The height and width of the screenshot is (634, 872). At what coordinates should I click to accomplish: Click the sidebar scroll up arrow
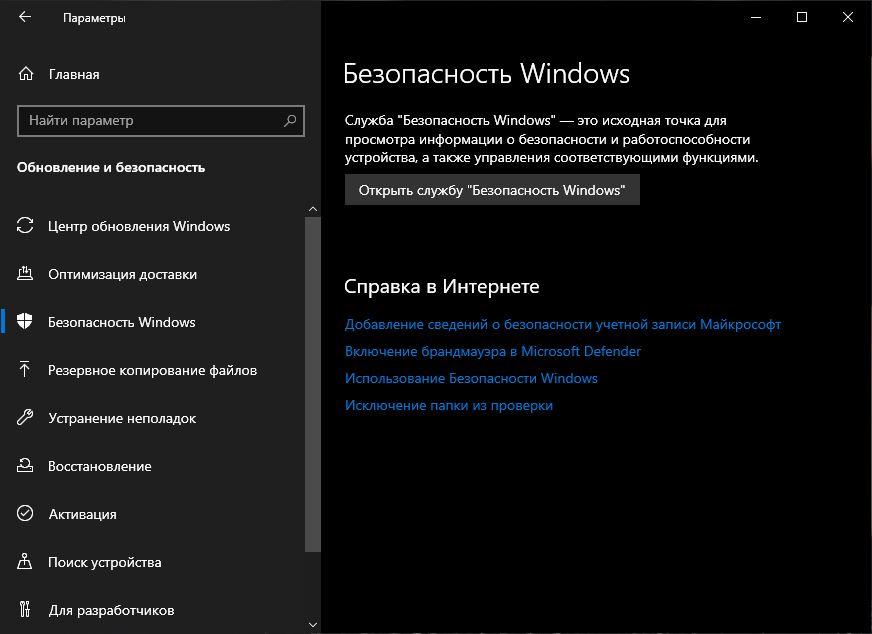(x=313, y=209)
